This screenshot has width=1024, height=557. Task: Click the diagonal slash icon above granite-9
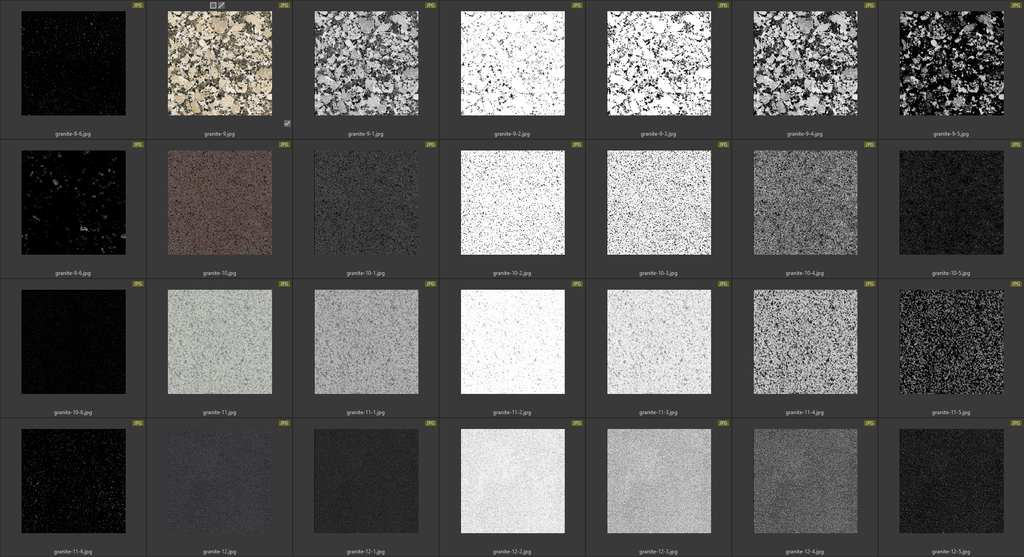(x=222, y=5)
